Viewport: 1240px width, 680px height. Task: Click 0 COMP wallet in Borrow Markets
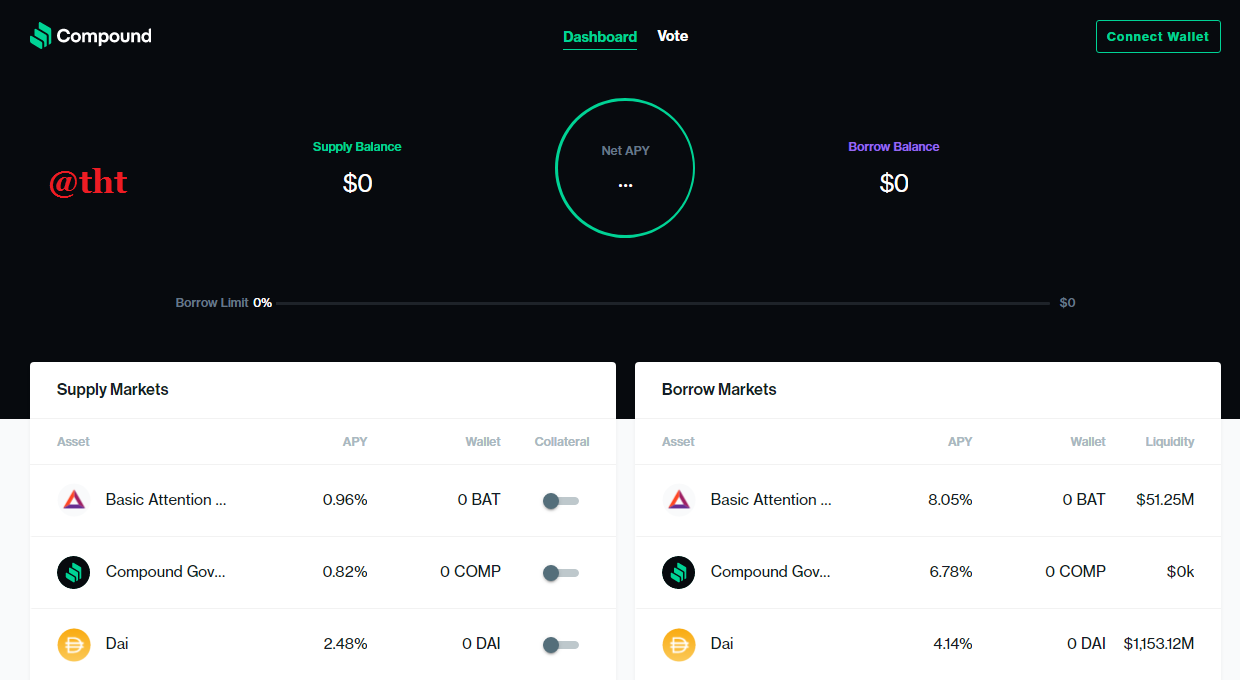[x=1075, y=572]
